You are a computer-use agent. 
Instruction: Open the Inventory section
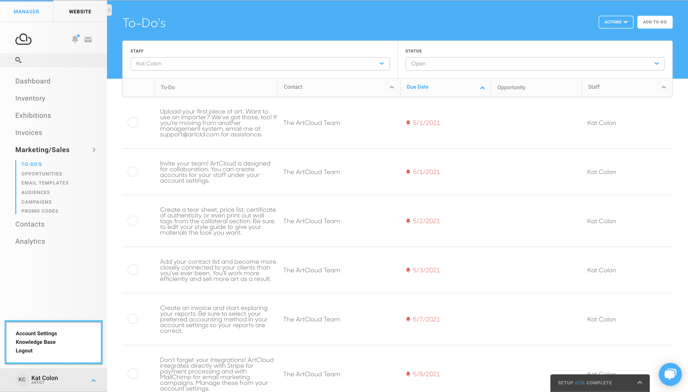pyautogui.click(x=30, y=98)
